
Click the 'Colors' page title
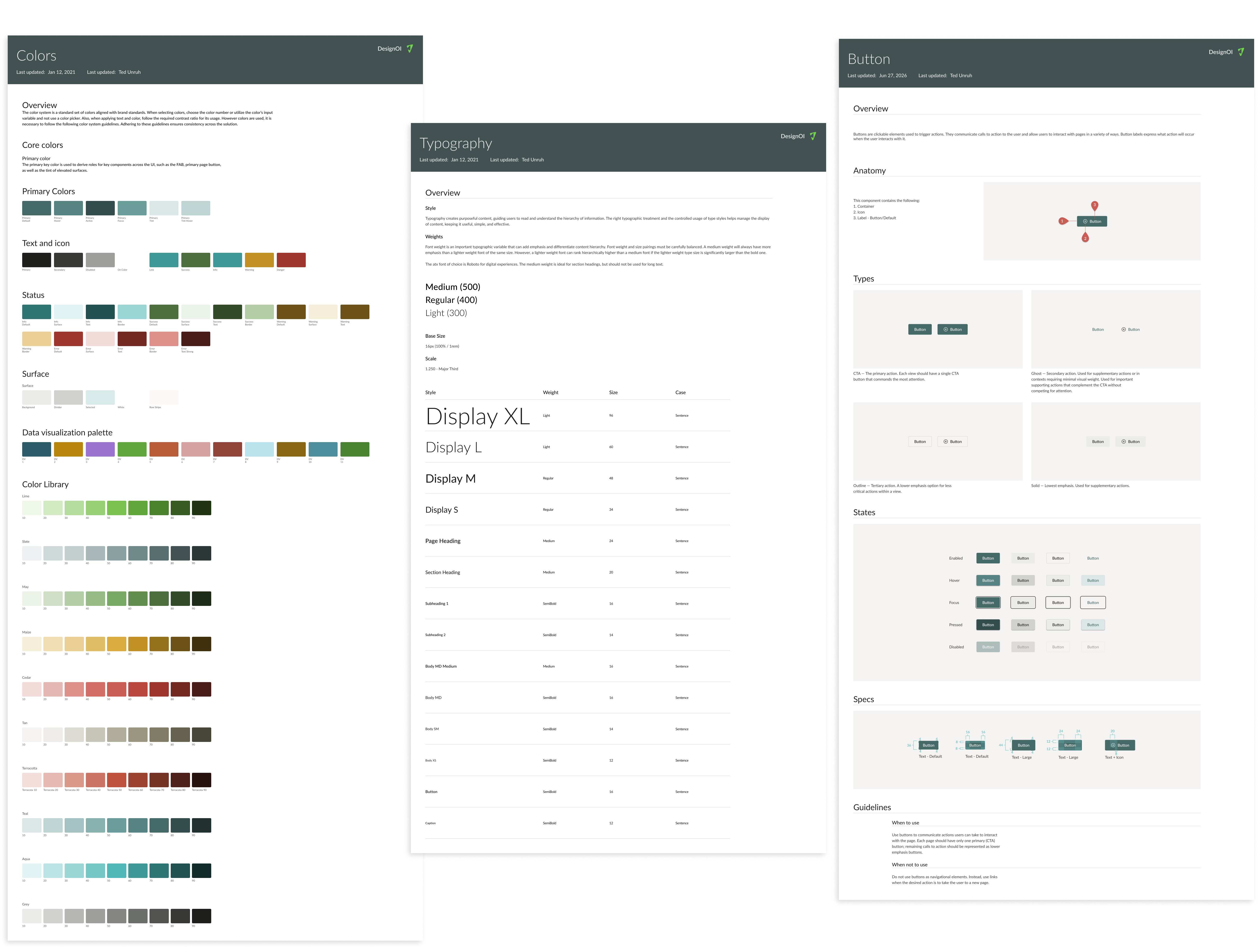(36, 56)
